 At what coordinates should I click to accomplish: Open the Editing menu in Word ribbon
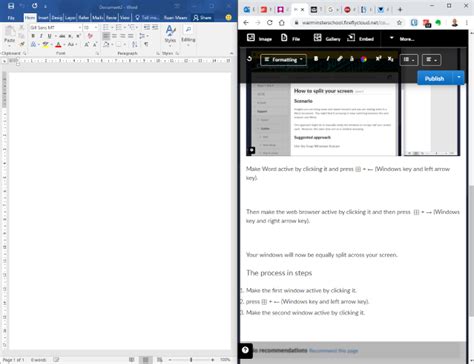[188, 34]
